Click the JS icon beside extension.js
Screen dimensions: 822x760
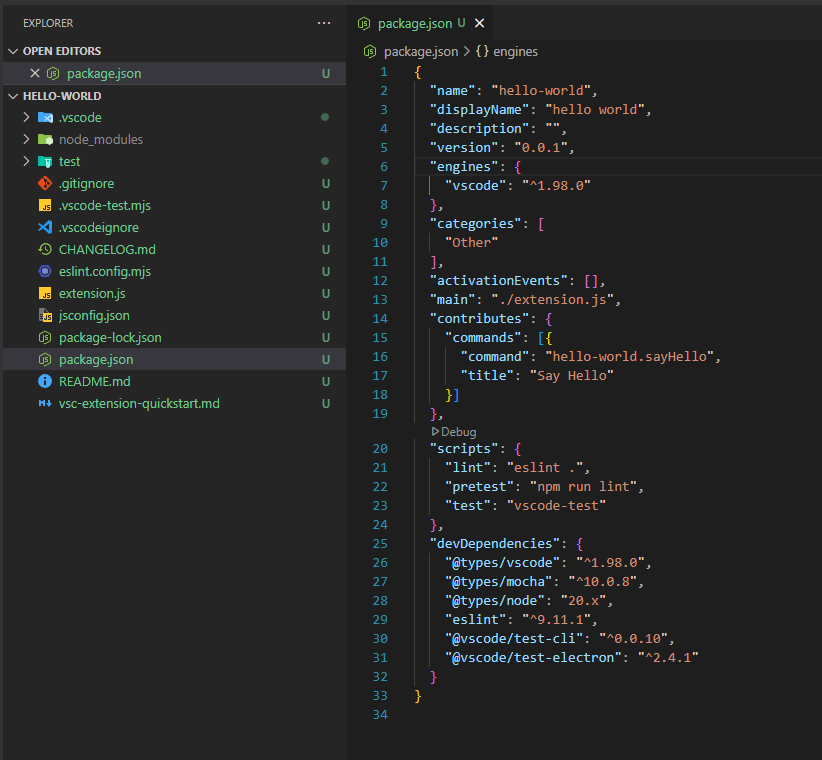tap(45, 294)
